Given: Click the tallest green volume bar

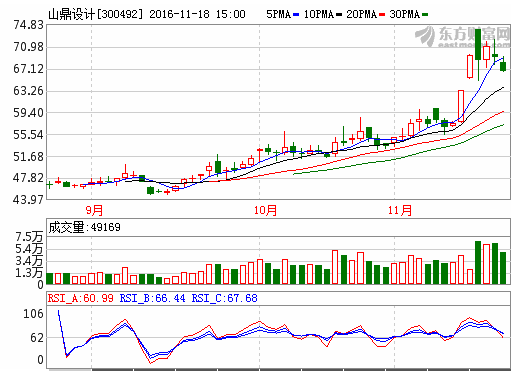Looking at the screenshot, I should (478, 263).
